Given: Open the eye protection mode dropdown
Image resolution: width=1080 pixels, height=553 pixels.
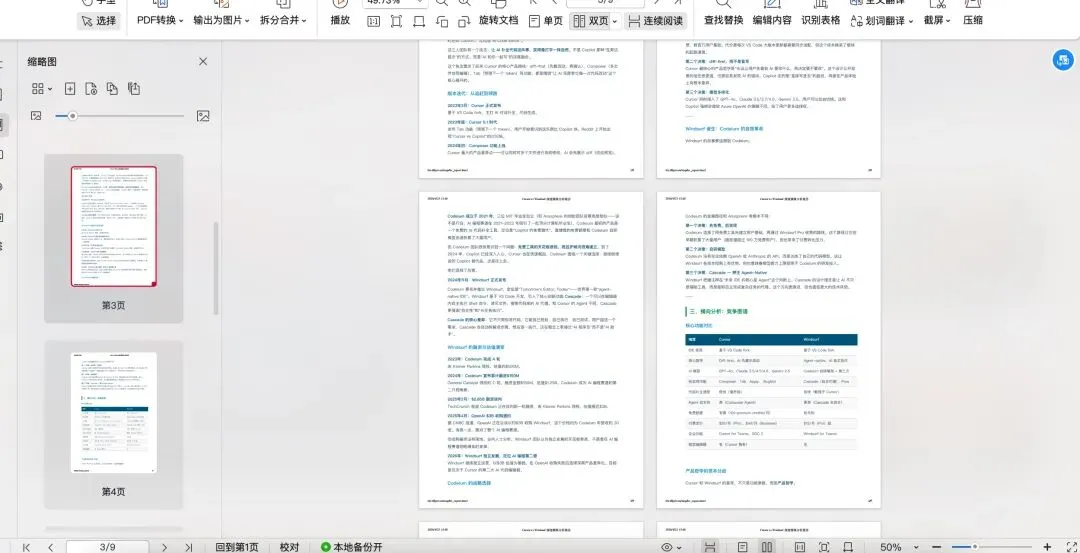Looking at the screenshot, I should [x=672, y=547].
